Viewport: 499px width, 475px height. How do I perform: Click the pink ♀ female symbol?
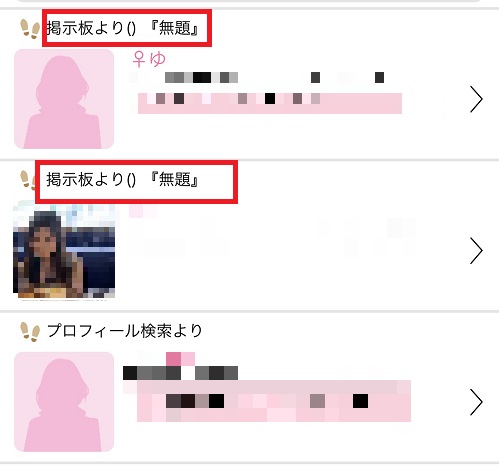(x=139, y=59)
